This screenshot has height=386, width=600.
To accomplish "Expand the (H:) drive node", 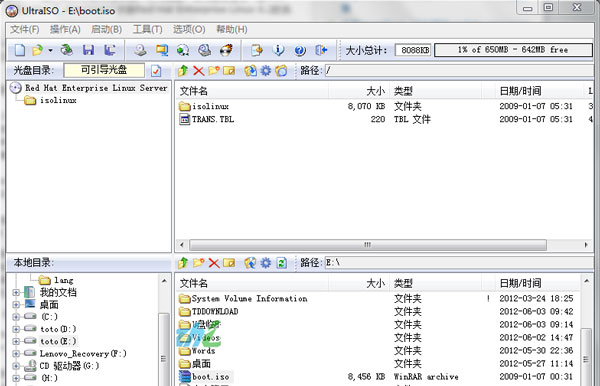I will tap(16, 378).
